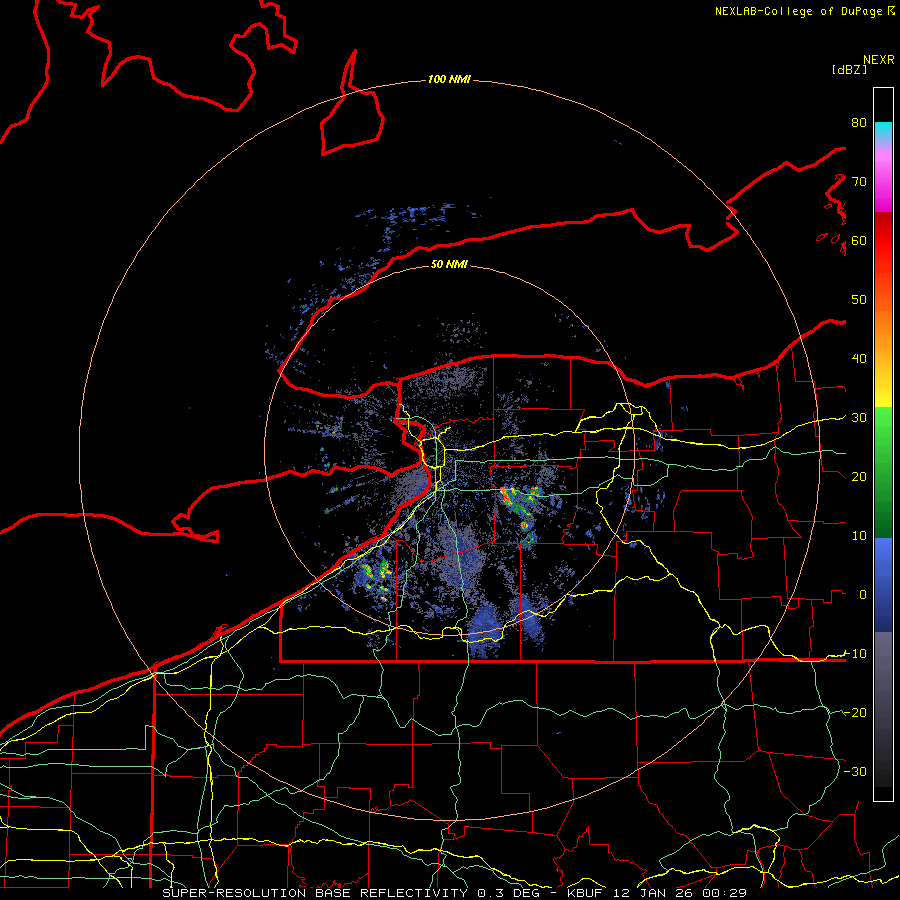
Task: Click the NEXR label above color scale
Action: 879,60
